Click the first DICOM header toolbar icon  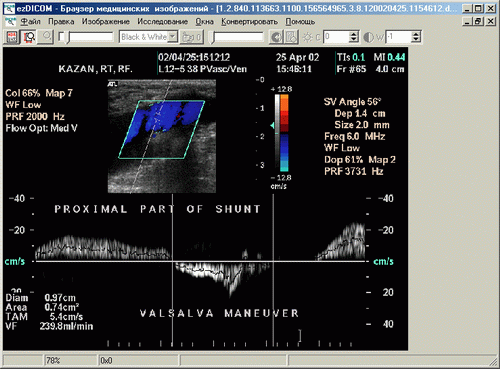[x=12, y=37]
